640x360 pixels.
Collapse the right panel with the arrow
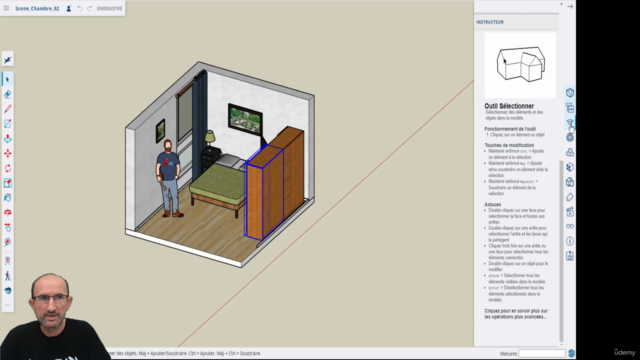pyautogui.click(x=570, y=7)
